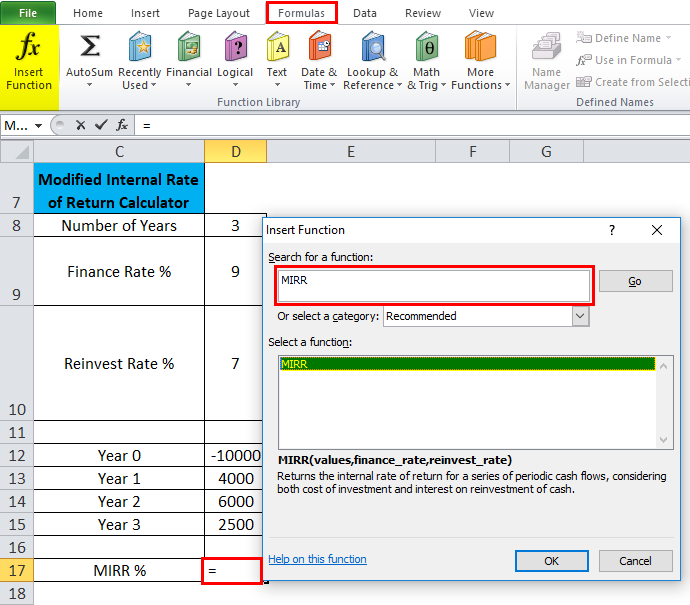Select row 17 header
Screen dimensions: 690x605
[17, 570]
